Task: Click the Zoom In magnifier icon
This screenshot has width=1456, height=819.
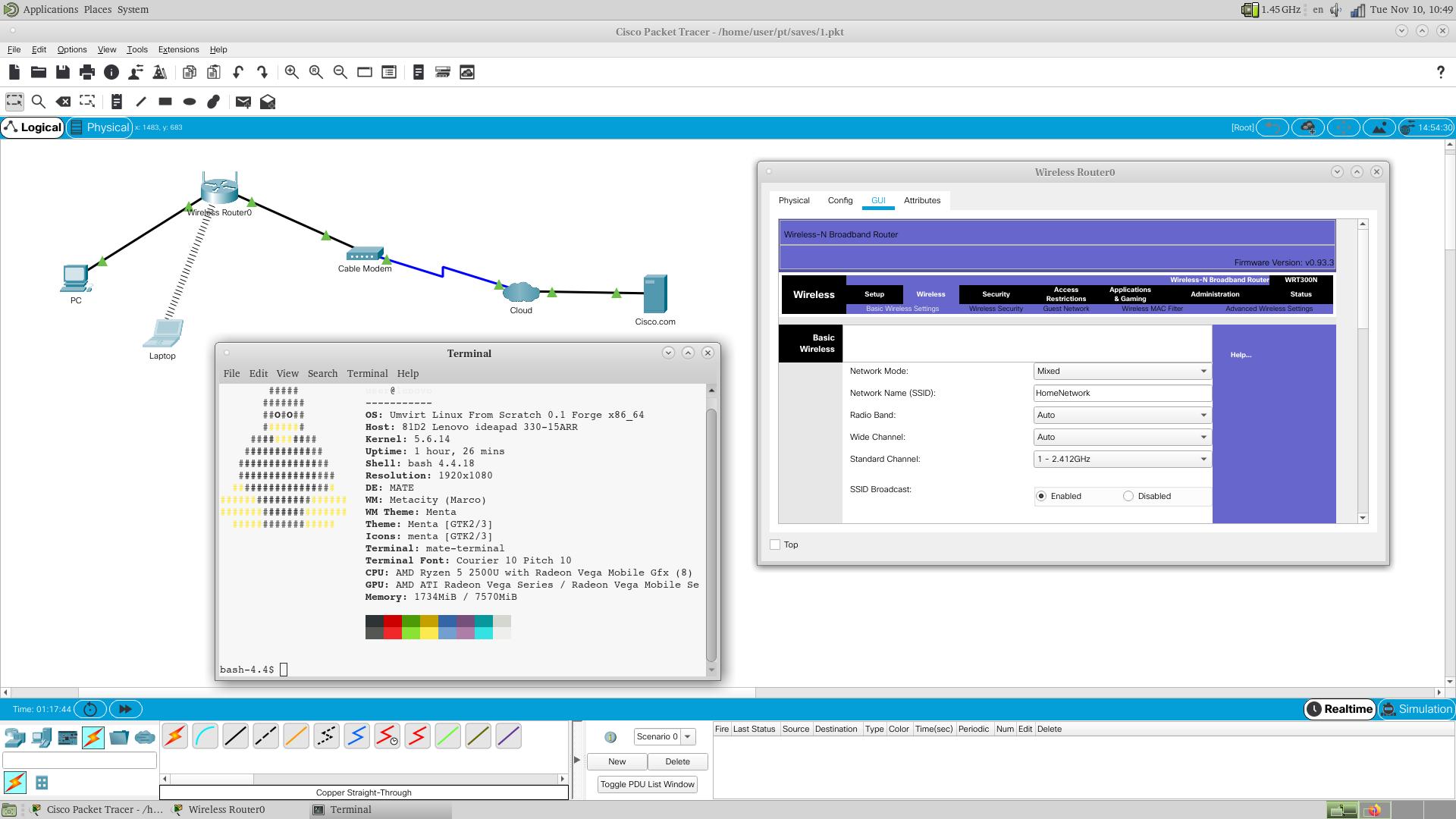Action: [x=292, y=72]
